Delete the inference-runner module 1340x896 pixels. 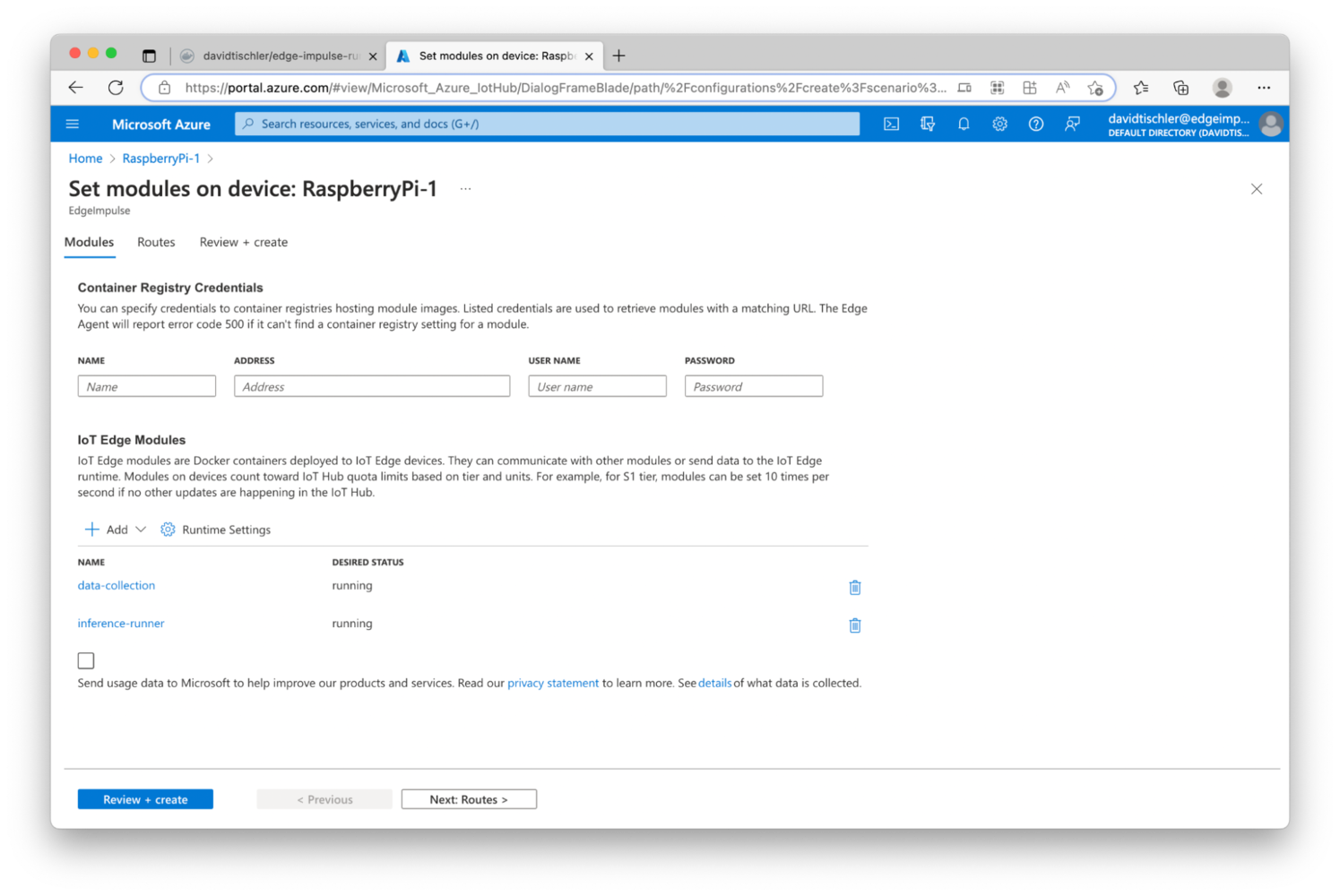point(855,625)
